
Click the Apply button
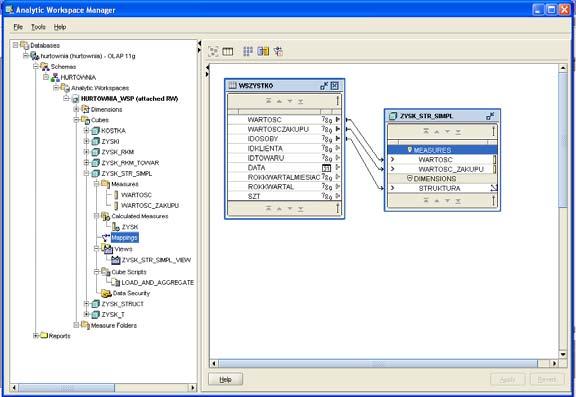(x=508, y=379)
